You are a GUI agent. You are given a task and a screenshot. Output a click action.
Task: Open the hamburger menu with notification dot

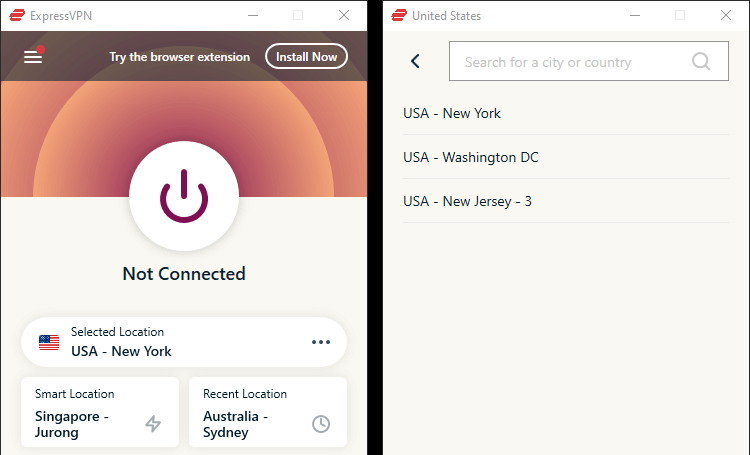point(33,56)
